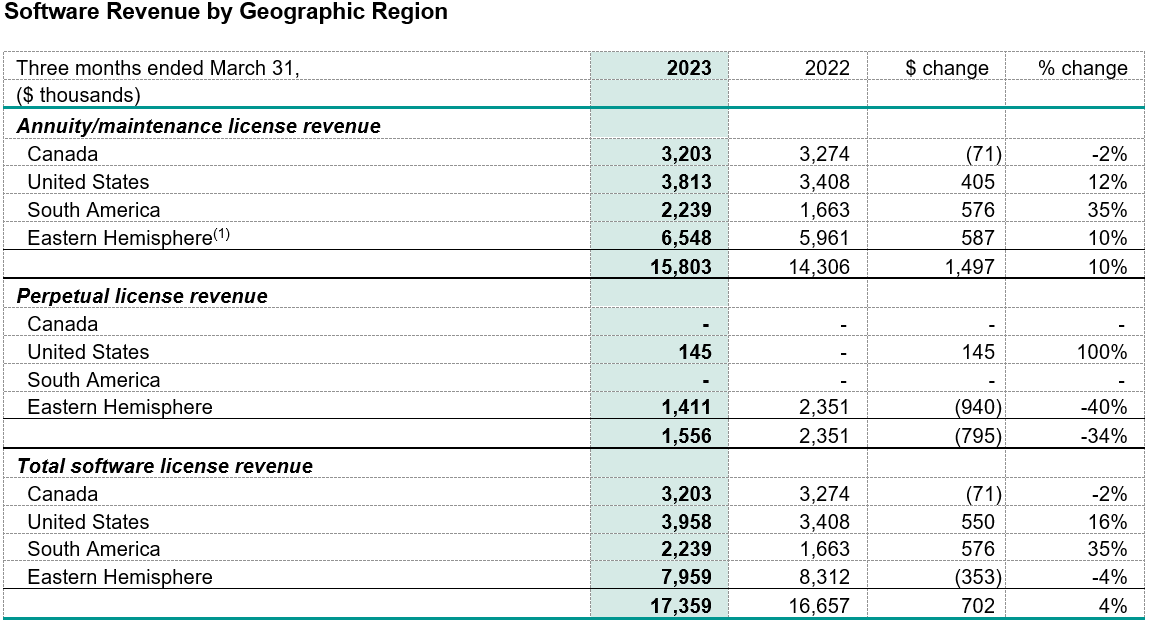1152x625 pixels.
Task: Click the 'Perpetual license revenue' section heading
Action: coord(142,296)
